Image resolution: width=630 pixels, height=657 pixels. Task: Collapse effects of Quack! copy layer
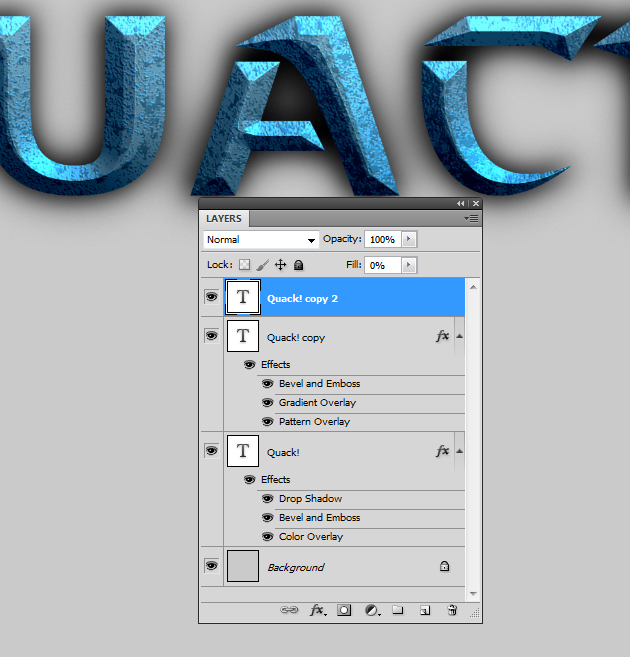point(459,337)
